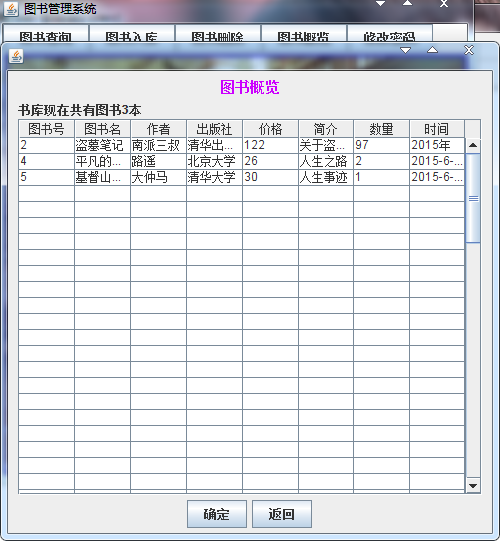Select the 关于盗... description cell
Screen dimensions: 500x541
pos(326,145)
